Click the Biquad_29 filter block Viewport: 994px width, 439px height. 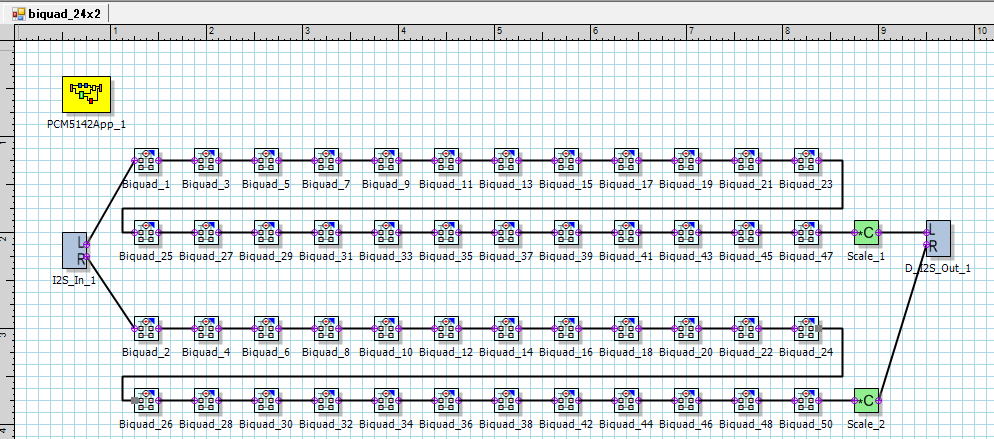266,232
